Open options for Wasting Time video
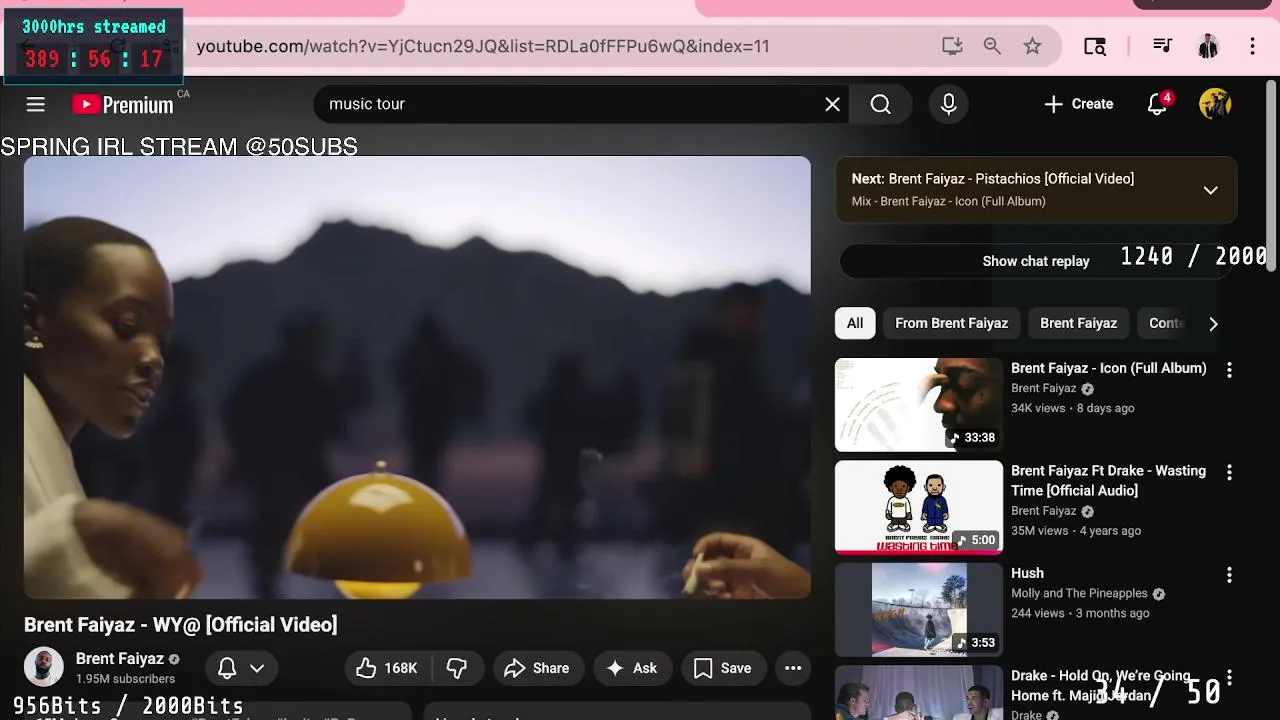Image resolution: width=1280 pixels, height=720 pixels. tap(1229, 472)
